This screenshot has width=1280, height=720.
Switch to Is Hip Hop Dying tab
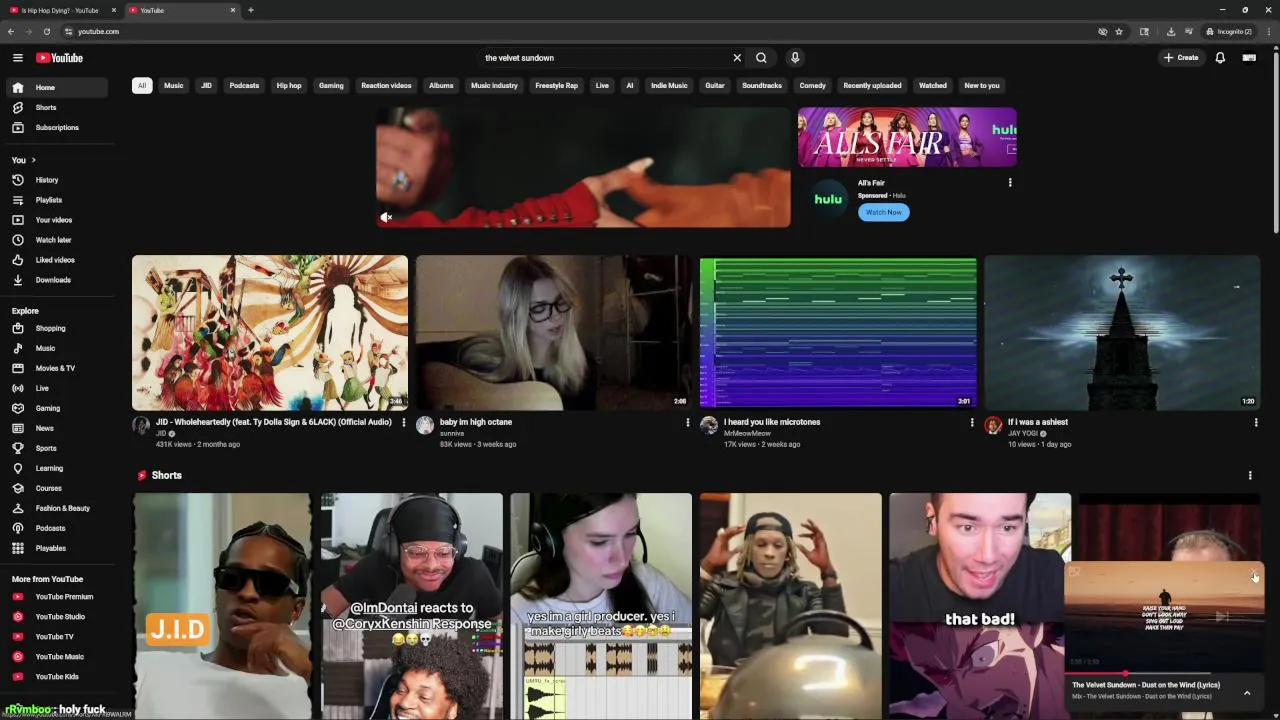tap(60, 10)
